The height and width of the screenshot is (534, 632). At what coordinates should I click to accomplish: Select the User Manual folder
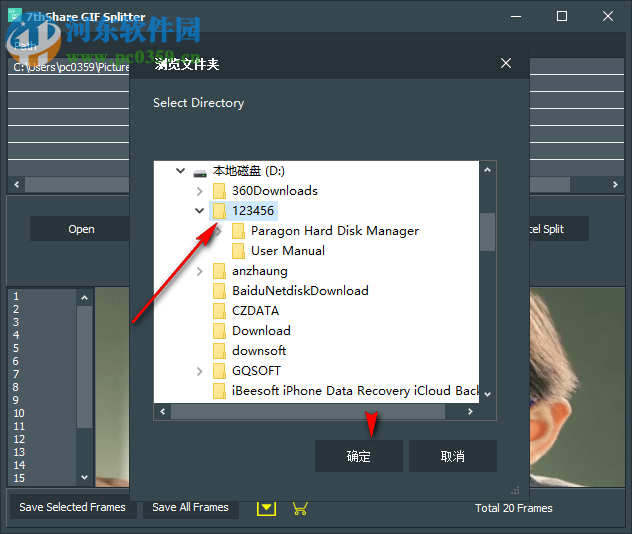pyautogui.click(x=288, y=251)
